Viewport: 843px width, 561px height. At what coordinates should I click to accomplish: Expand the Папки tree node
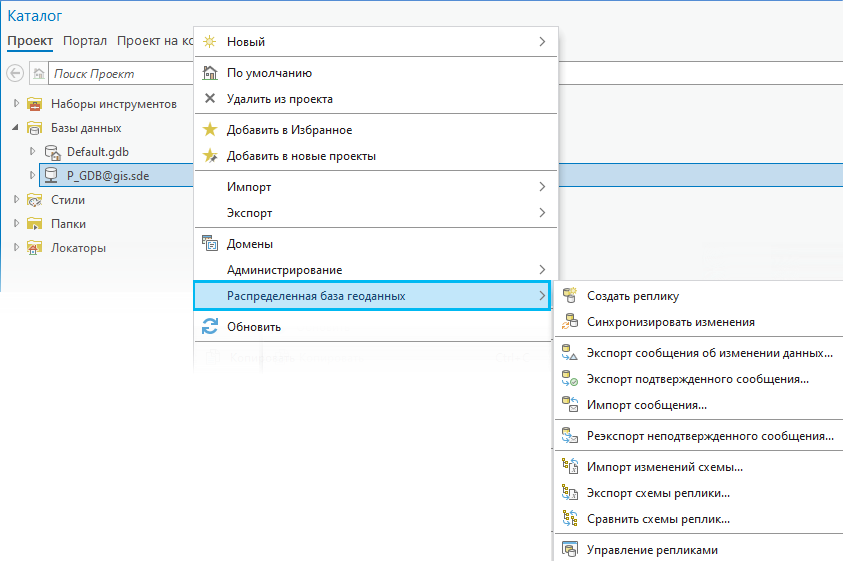click(16, 223)
